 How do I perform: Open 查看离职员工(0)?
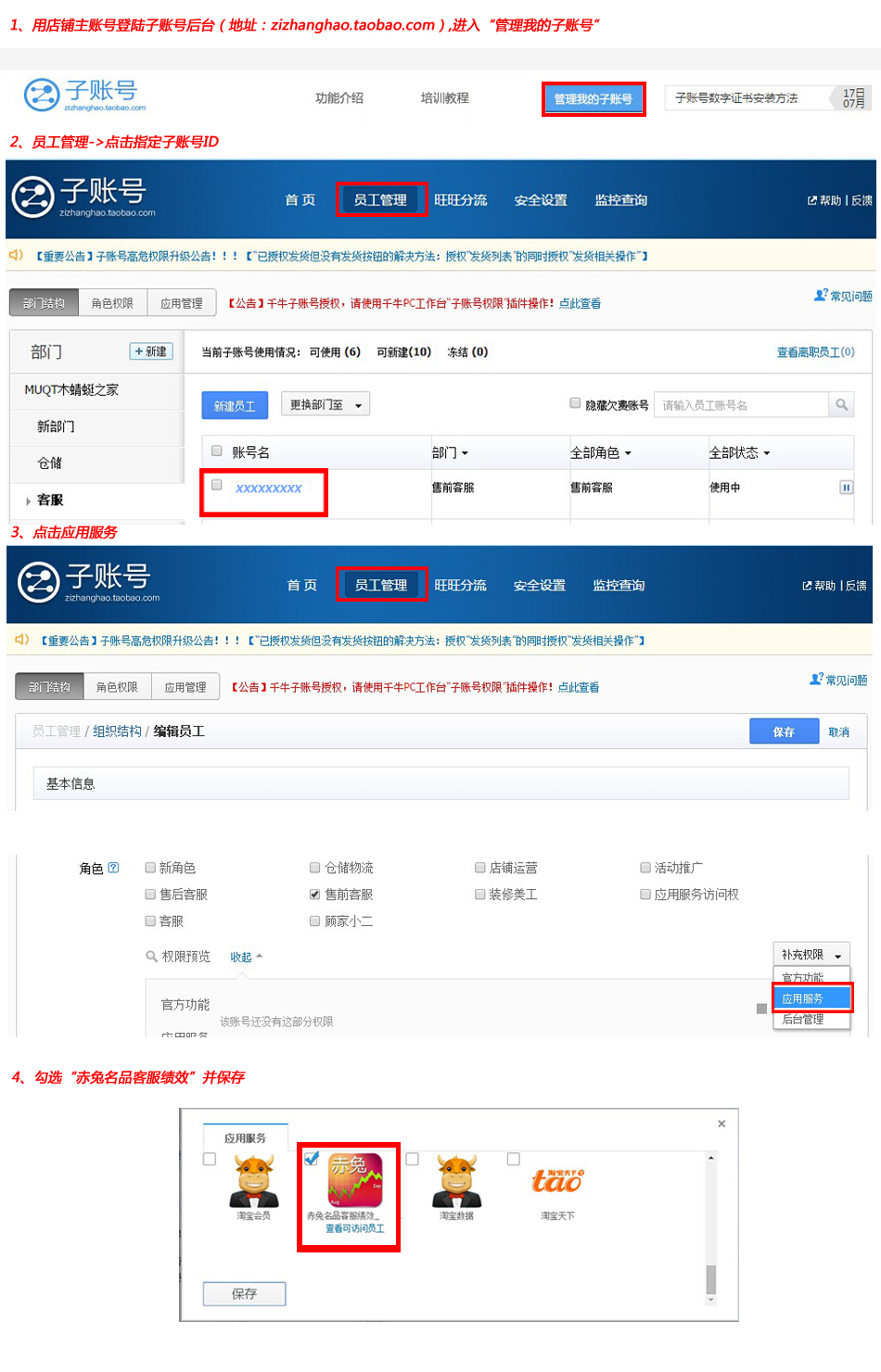(x=815, y=351)
